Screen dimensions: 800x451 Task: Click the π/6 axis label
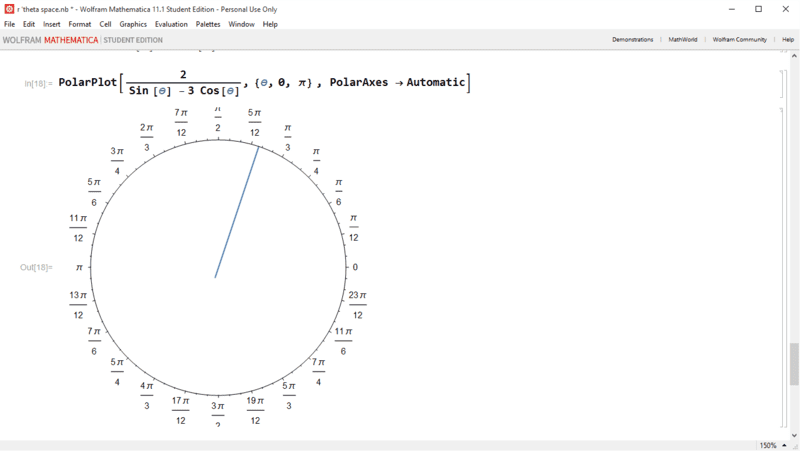click(x=338, y=192)
